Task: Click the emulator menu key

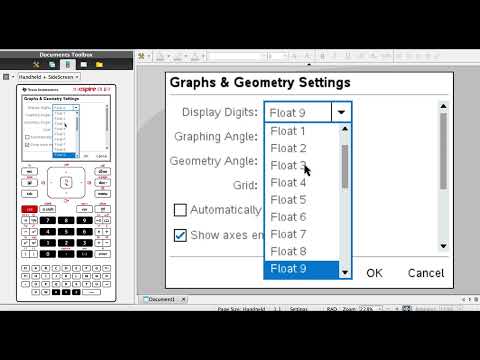Action: click(x=102, y=193)
